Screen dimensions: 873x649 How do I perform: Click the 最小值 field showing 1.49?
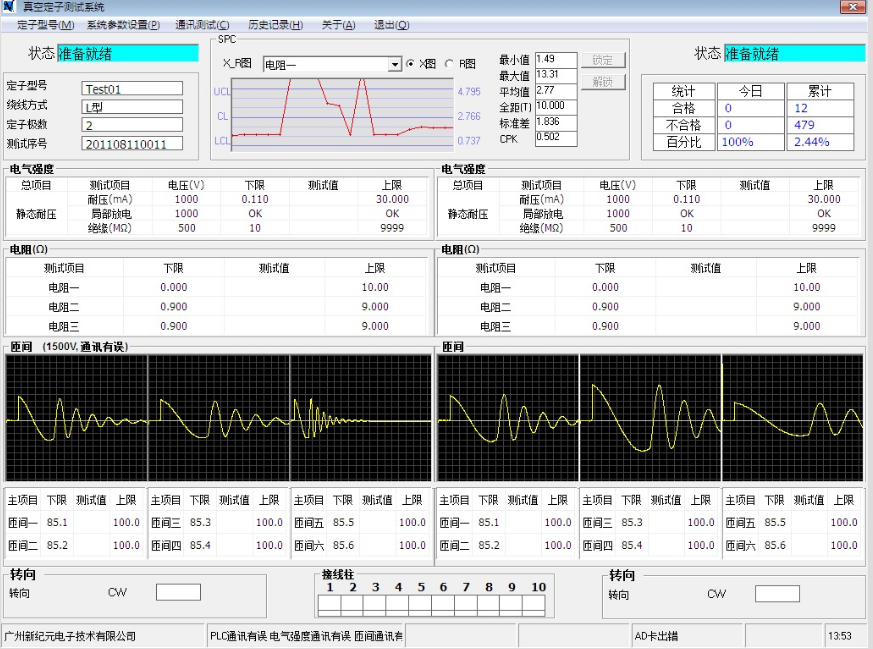[x=555, y=59]
